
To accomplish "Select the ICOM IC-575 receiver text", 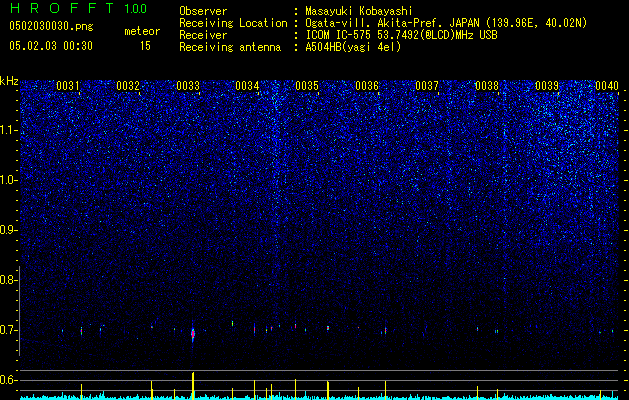I will click(x=401, y=35).
